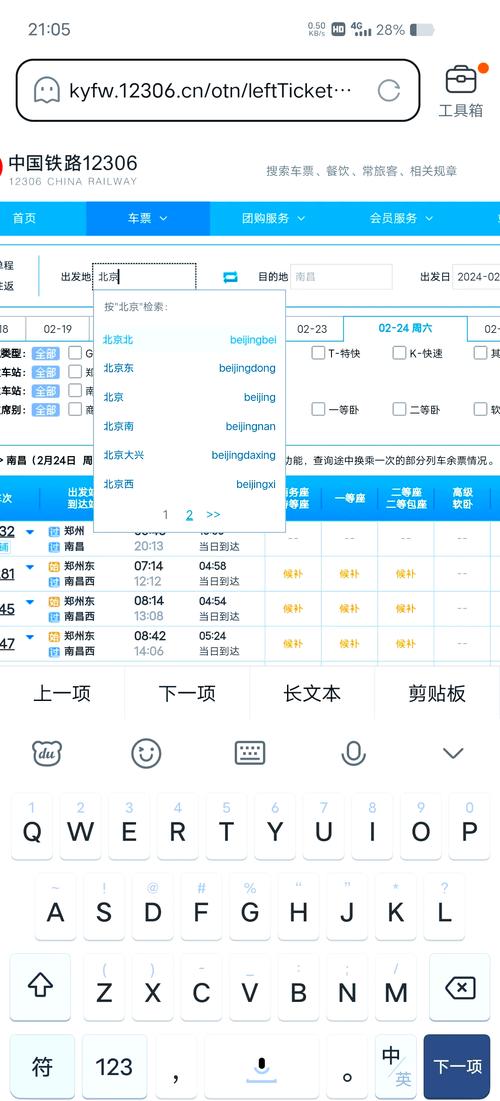The image size is (500, 1101).
Task: Go to suggestion page 2
Action: [x=189, y=515]
